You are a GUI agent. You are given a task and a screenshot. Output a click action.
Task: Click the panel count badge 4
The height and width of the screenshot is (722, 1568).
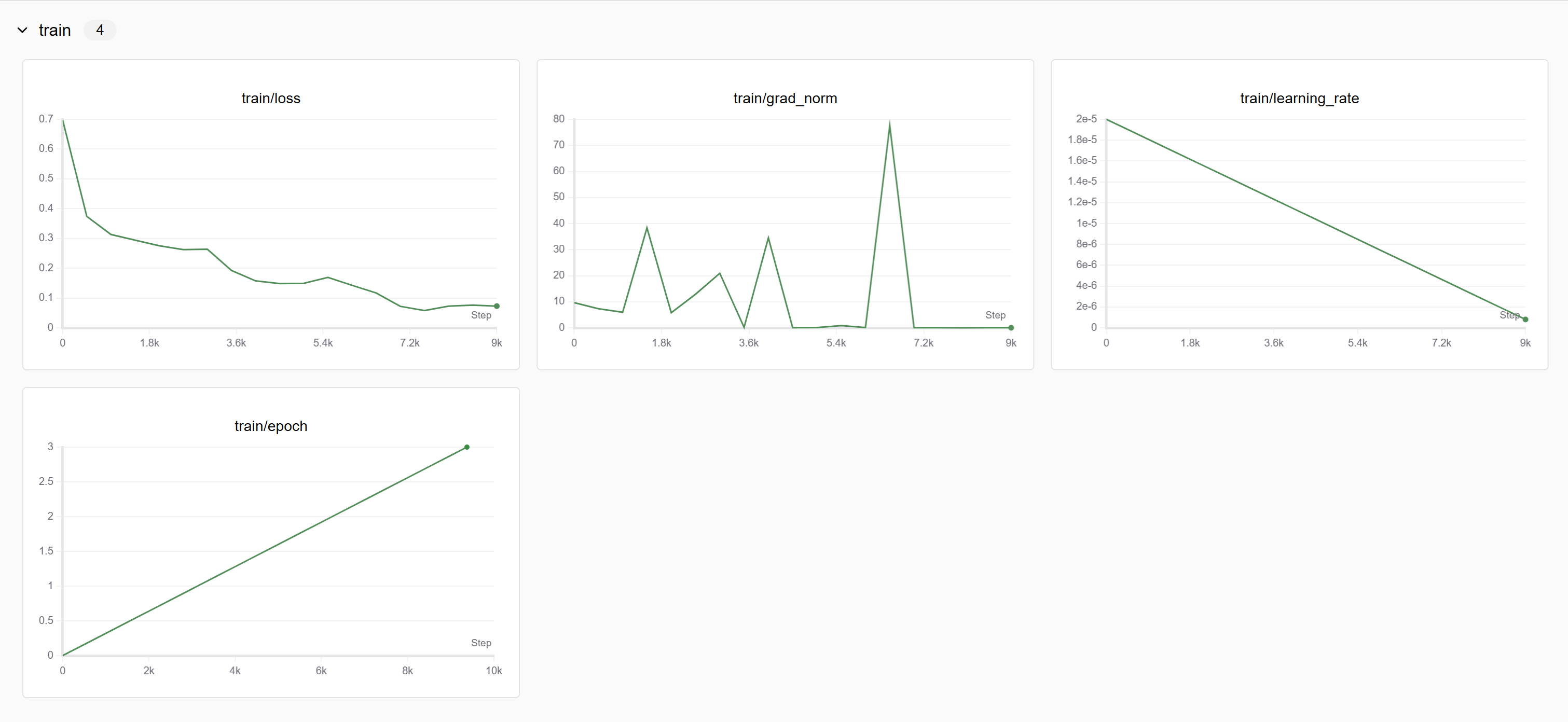[100, 30]
